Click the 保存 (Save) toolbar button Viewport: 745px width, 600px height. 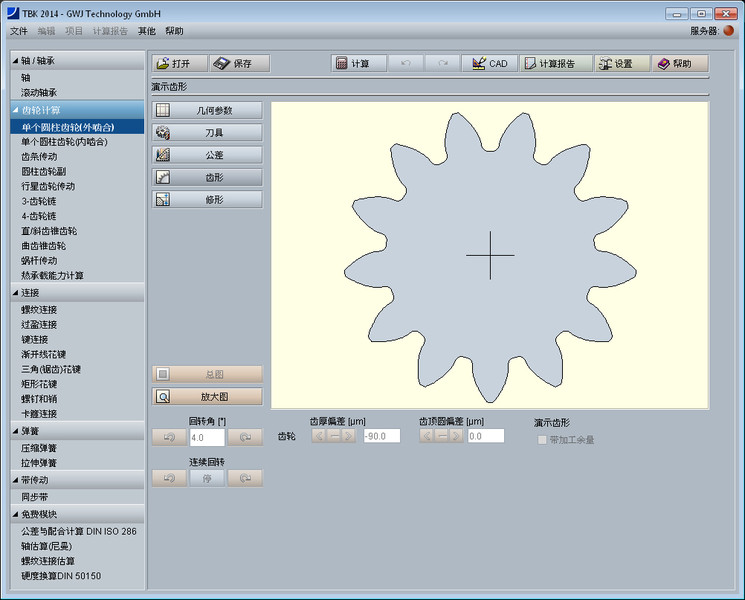[x=241, y=63]
